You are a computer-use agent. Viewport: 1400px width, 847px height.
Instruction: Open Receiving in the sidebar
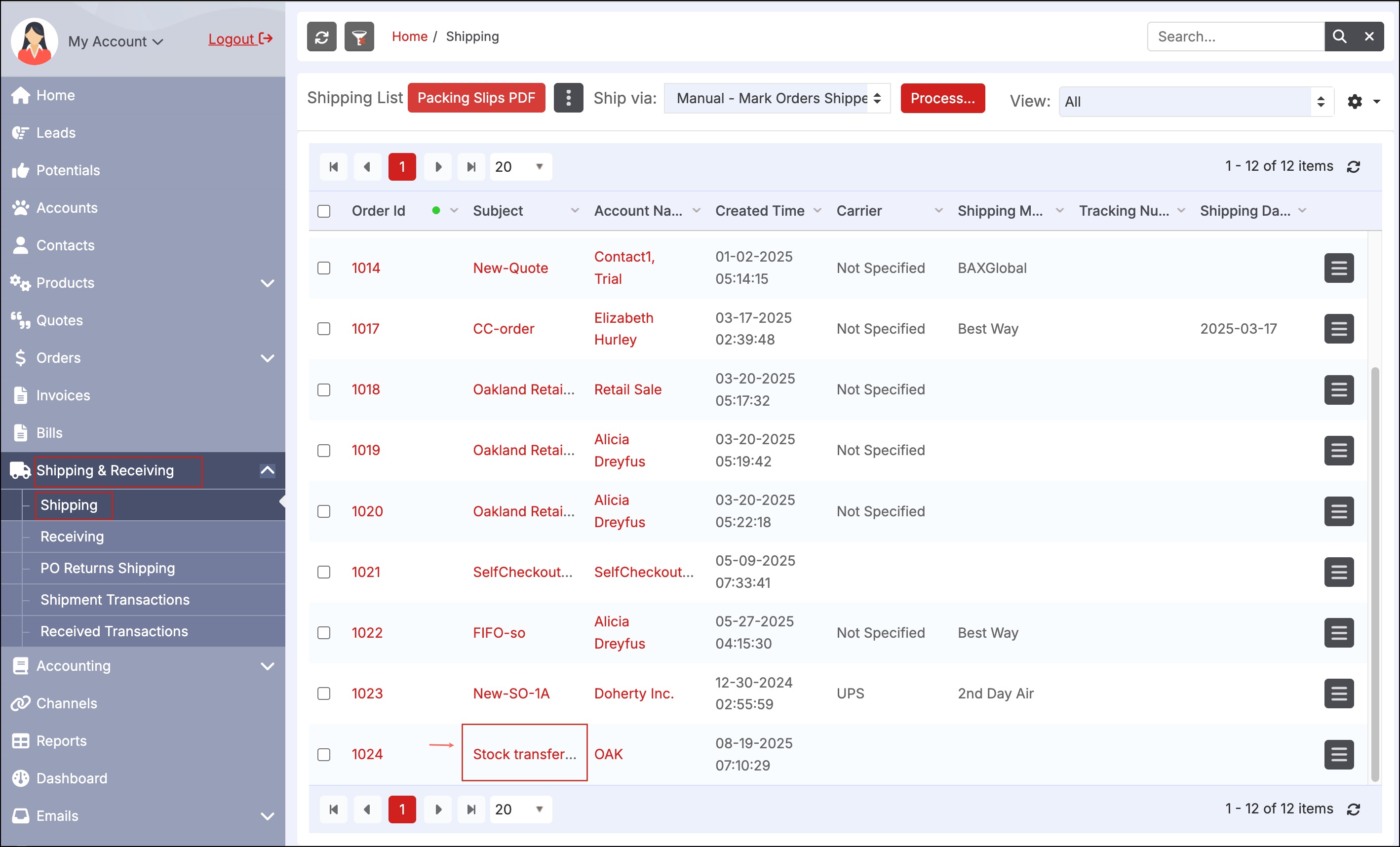pyautogui.click(x=72, y=536)
